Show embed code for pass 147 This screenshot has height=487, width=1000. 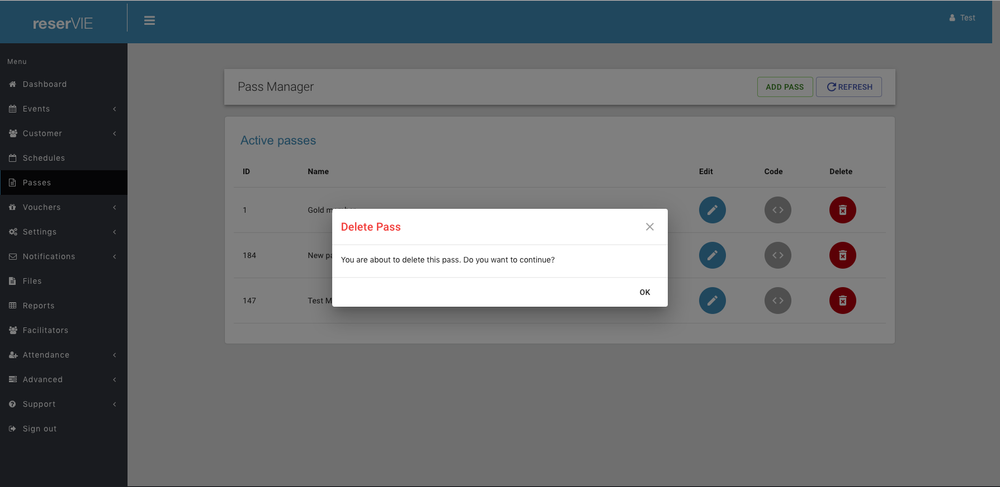point(777,300)
